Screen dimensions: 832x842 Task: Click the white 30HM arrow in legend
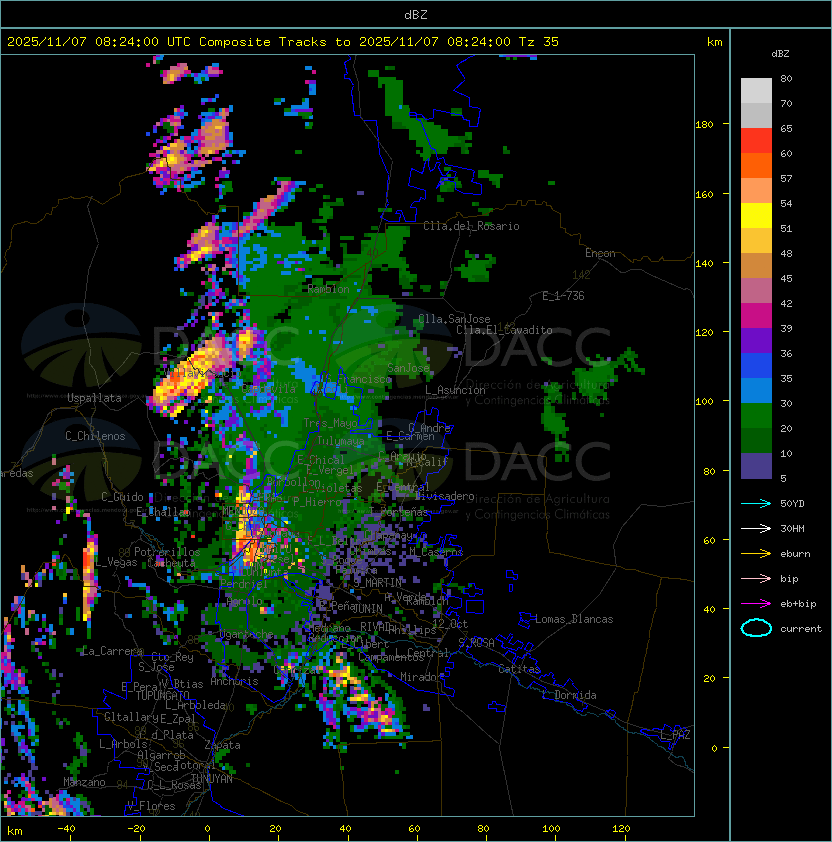[x=756, y=528]
